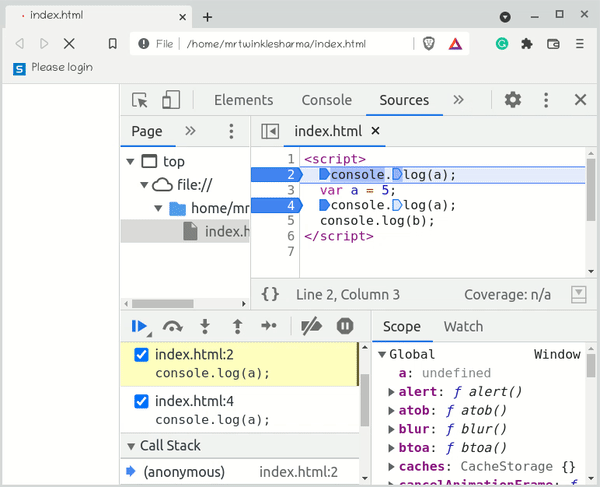600x487 pixels.
Task: Open the extensions puzzle icon
Action: pyautogui.click(x=527, y=44)
